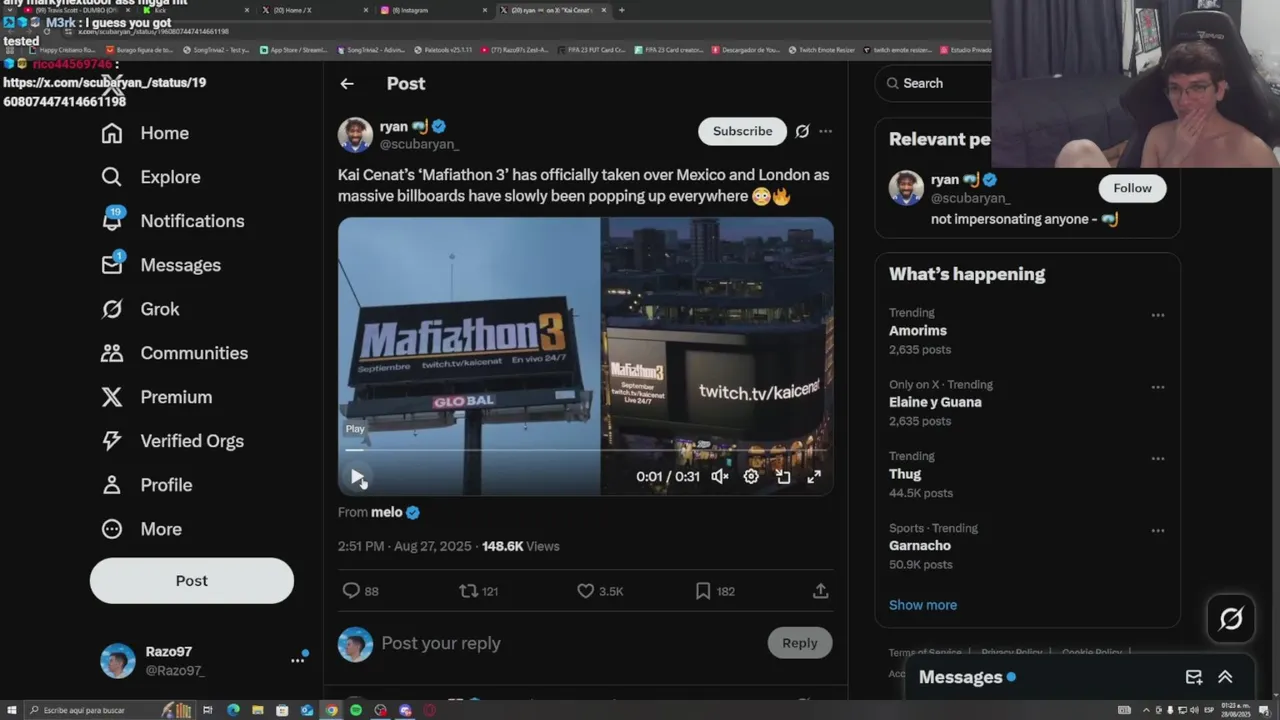Open options for Amorims trend
The image size is (1280, 720).
[x=1158, y=315]
